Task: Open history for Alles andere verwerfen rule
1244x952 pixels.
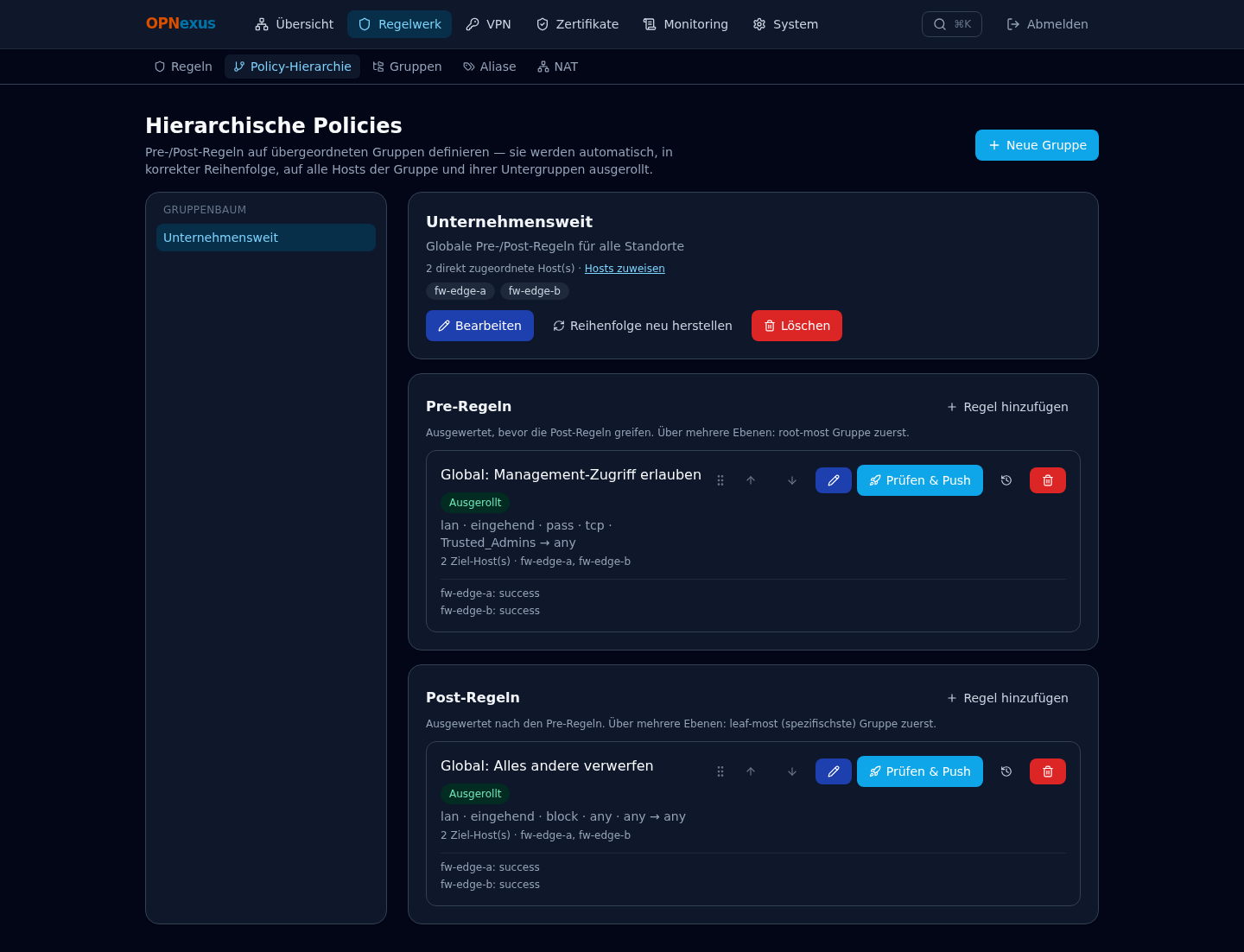Action: point(1006,771)
